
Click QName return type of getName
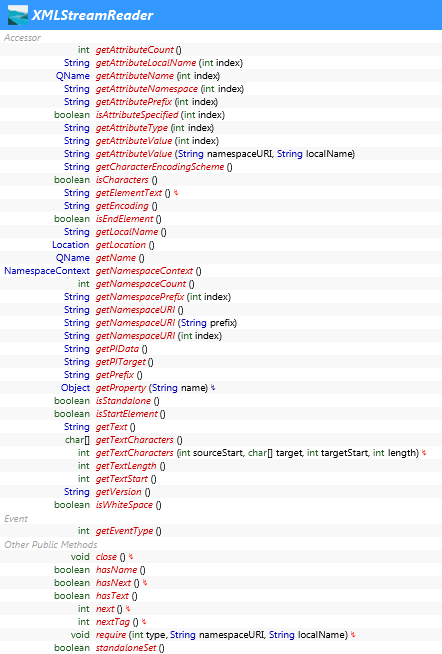[x=73, y=258]
